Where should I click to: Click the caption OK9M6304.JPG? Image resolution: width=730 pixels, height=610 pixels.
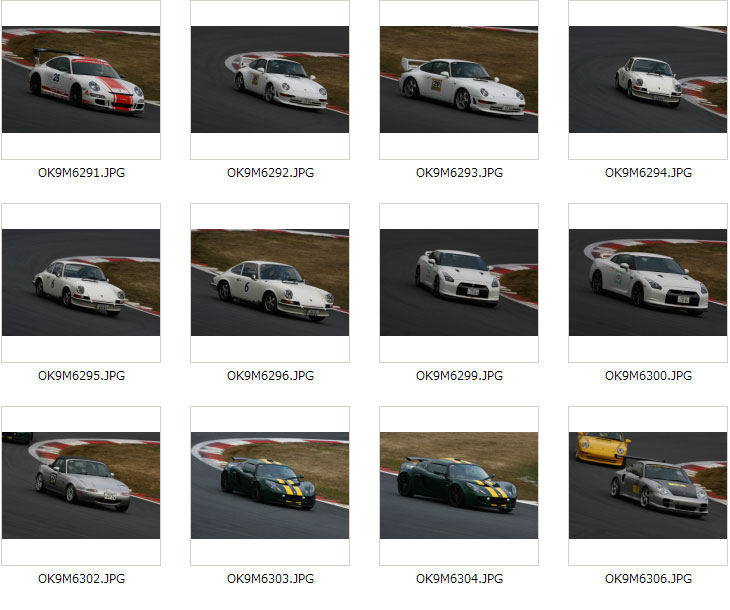coord(460,579)
